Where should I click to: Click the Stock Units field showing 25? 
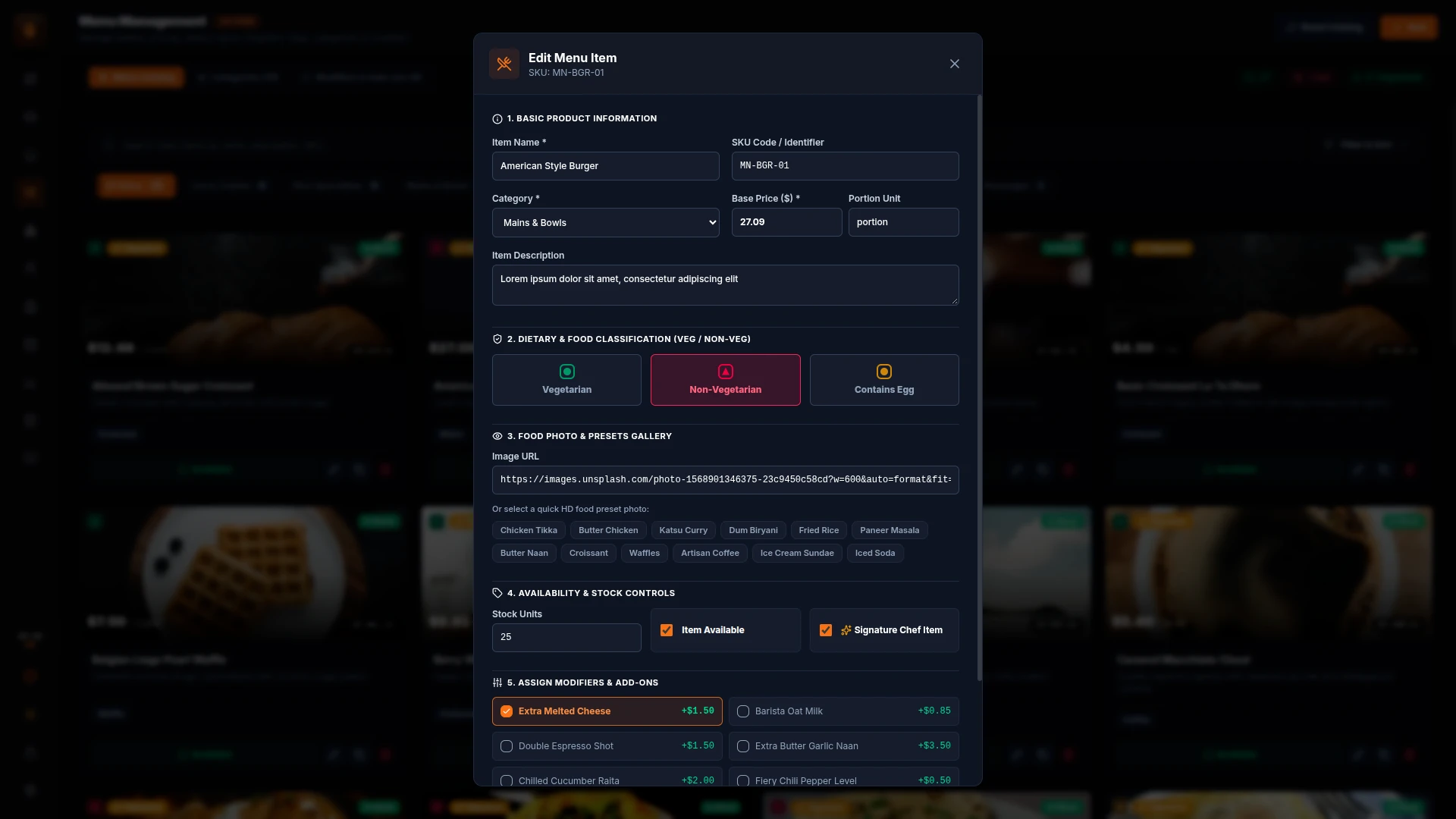tap(566, 638)
